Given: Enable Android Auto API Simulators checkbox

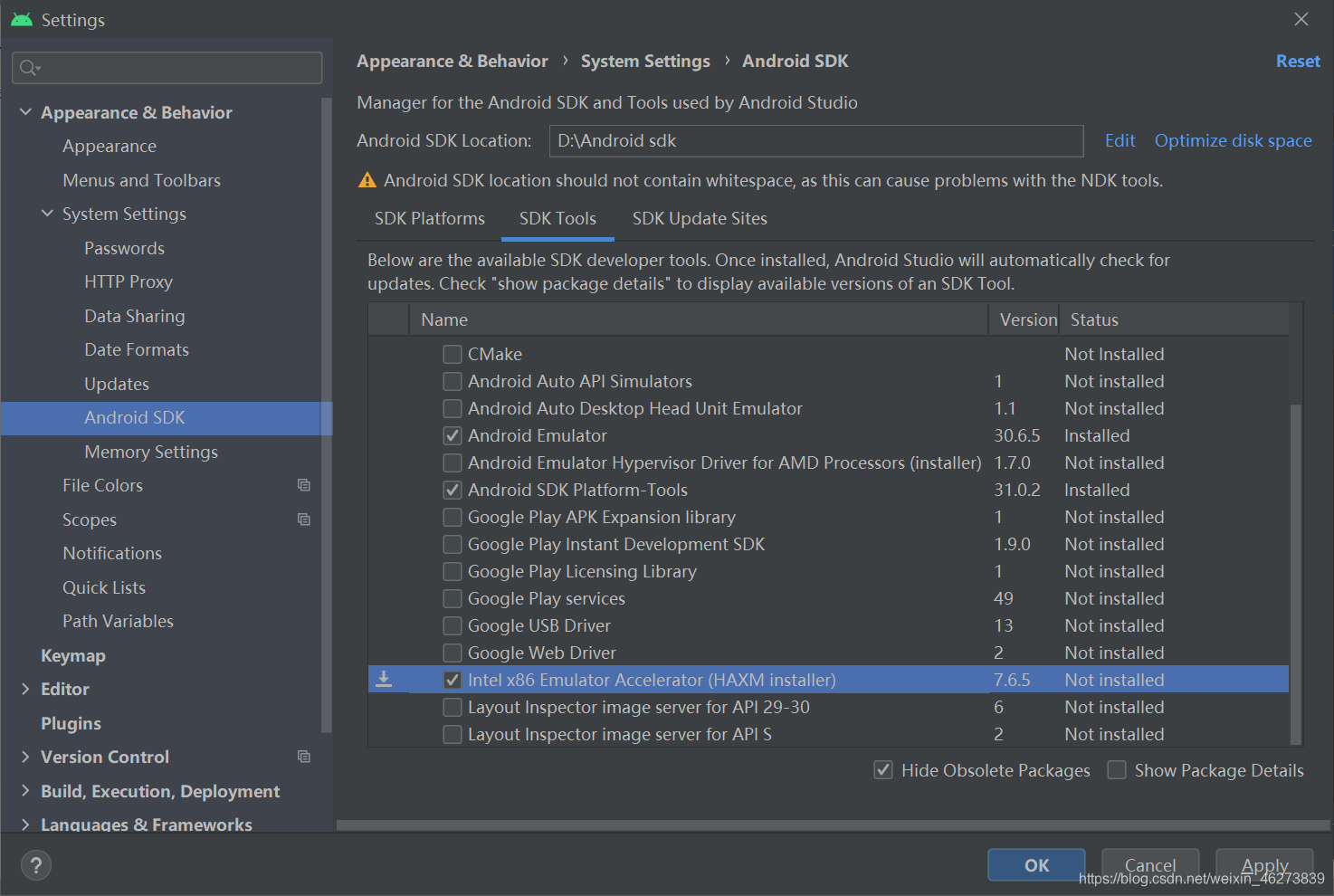Looking at the screenshot, I should [453, 381].
